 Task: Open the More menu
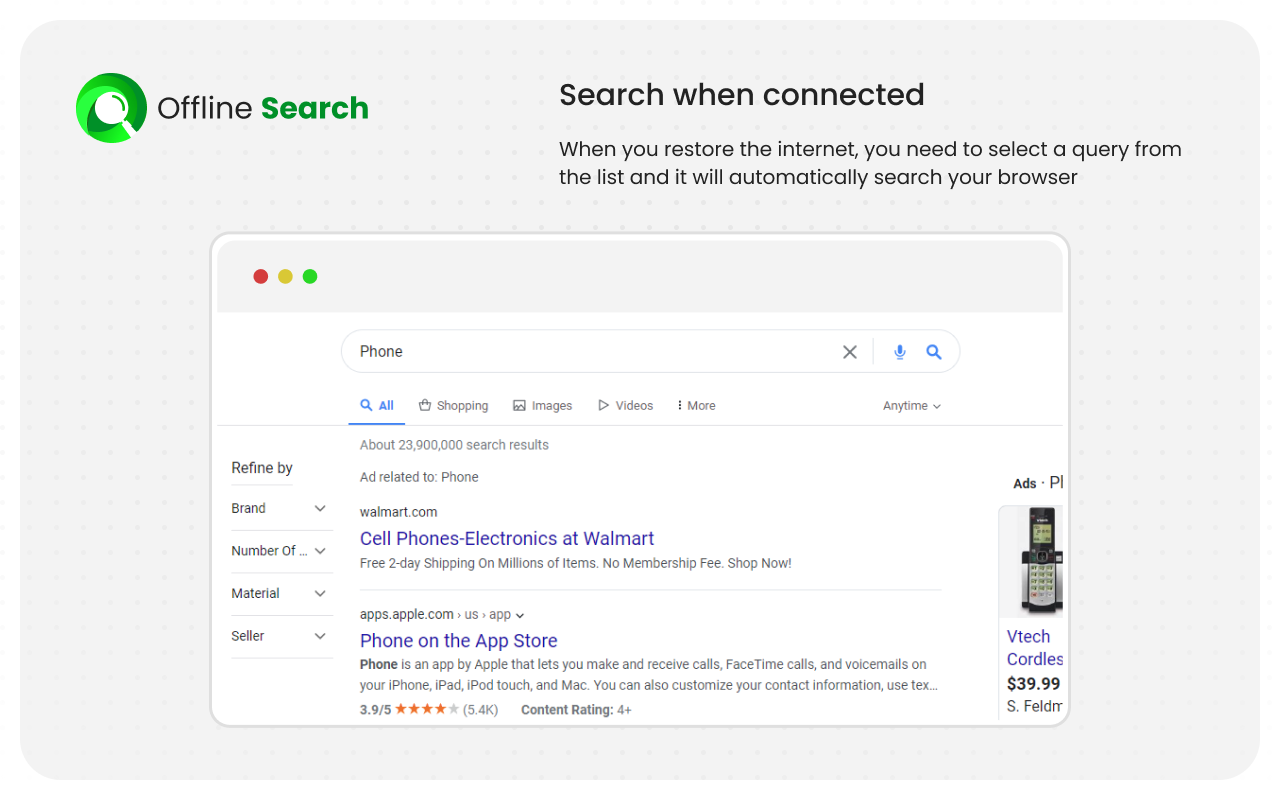coord(696,406)
